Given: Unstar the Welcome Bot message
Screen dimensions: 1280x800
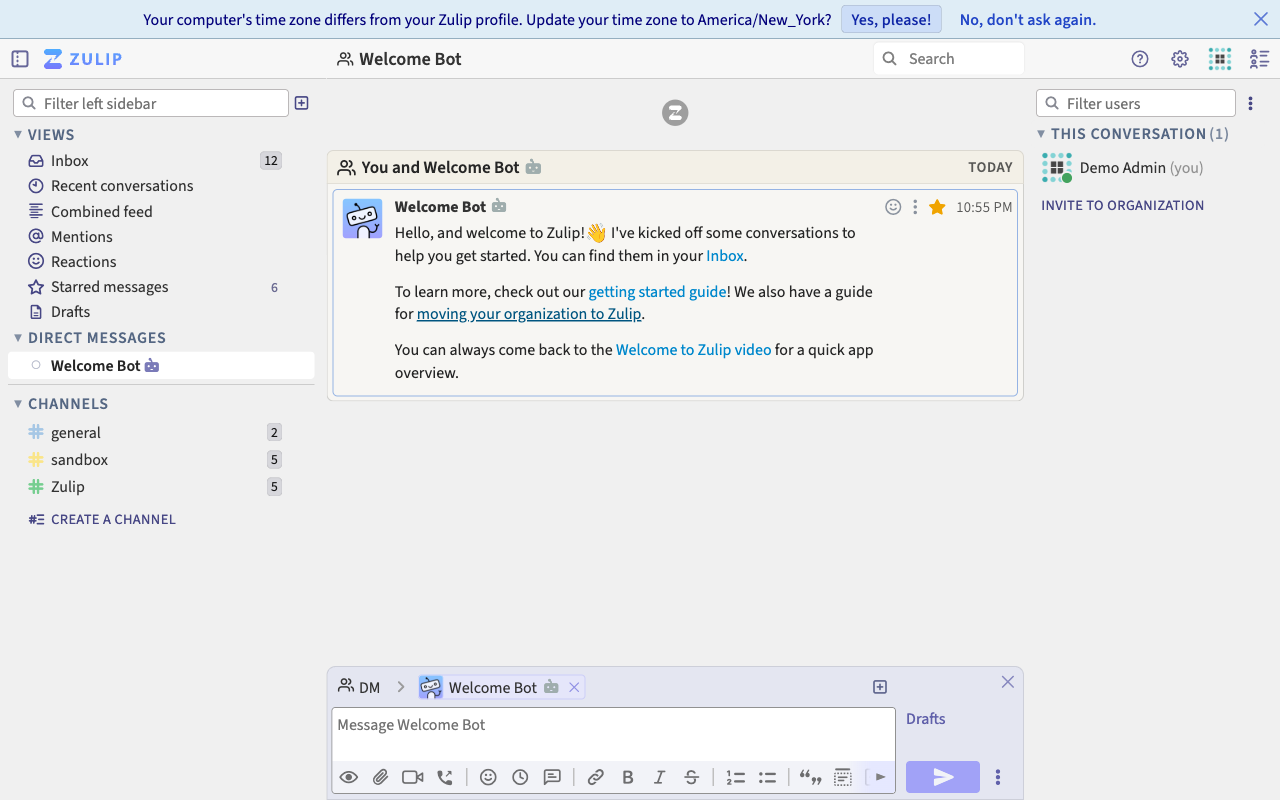Looking at the screenshot, I should [x=937, y=207].
